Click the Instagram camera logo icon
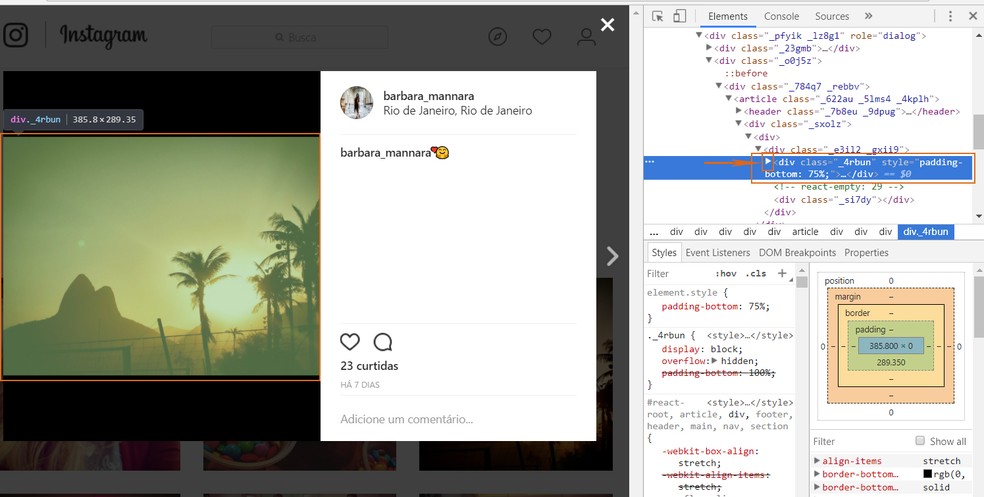 tap(16, 35)
